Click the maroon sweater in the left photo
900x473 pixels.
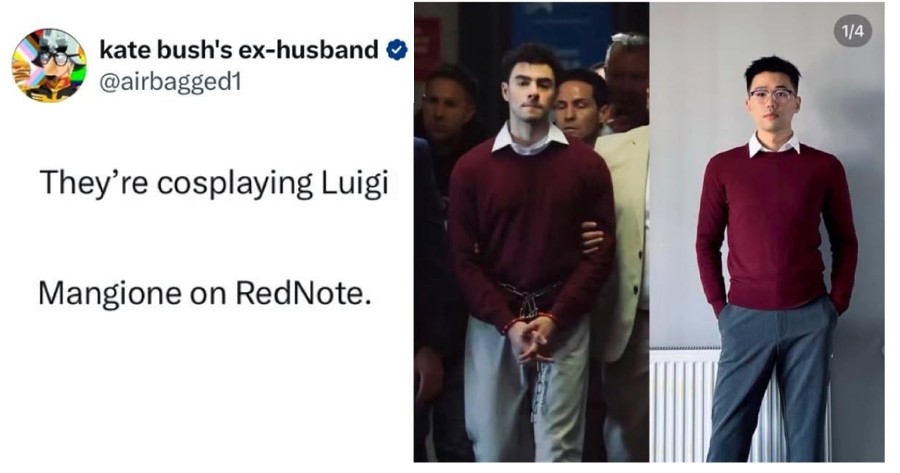click(531, 231)
